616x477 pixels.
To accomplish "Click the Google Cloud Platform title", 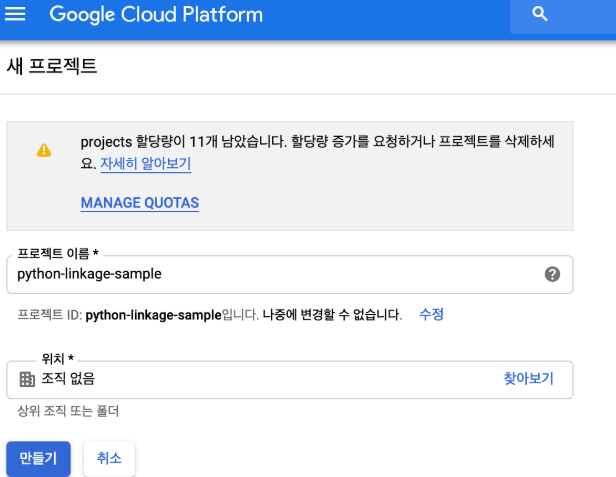I will pos(156,15).
